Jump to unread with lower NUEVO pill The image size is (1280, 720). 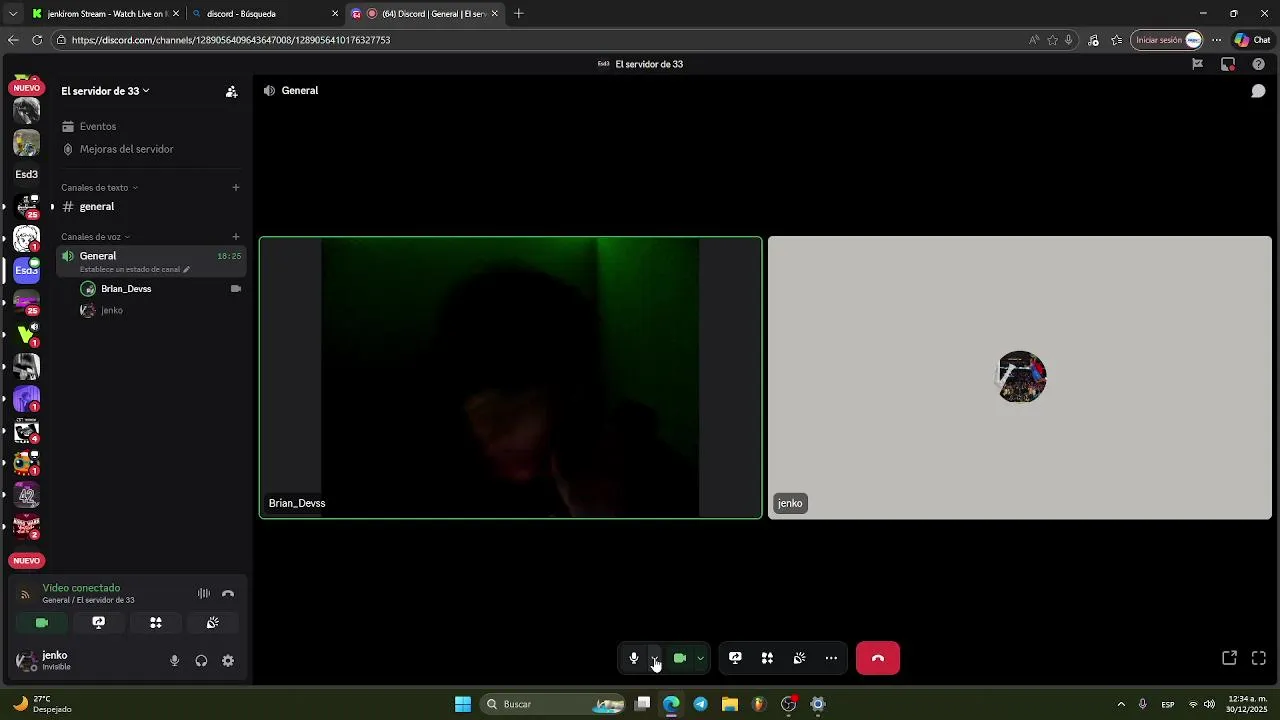27,561
